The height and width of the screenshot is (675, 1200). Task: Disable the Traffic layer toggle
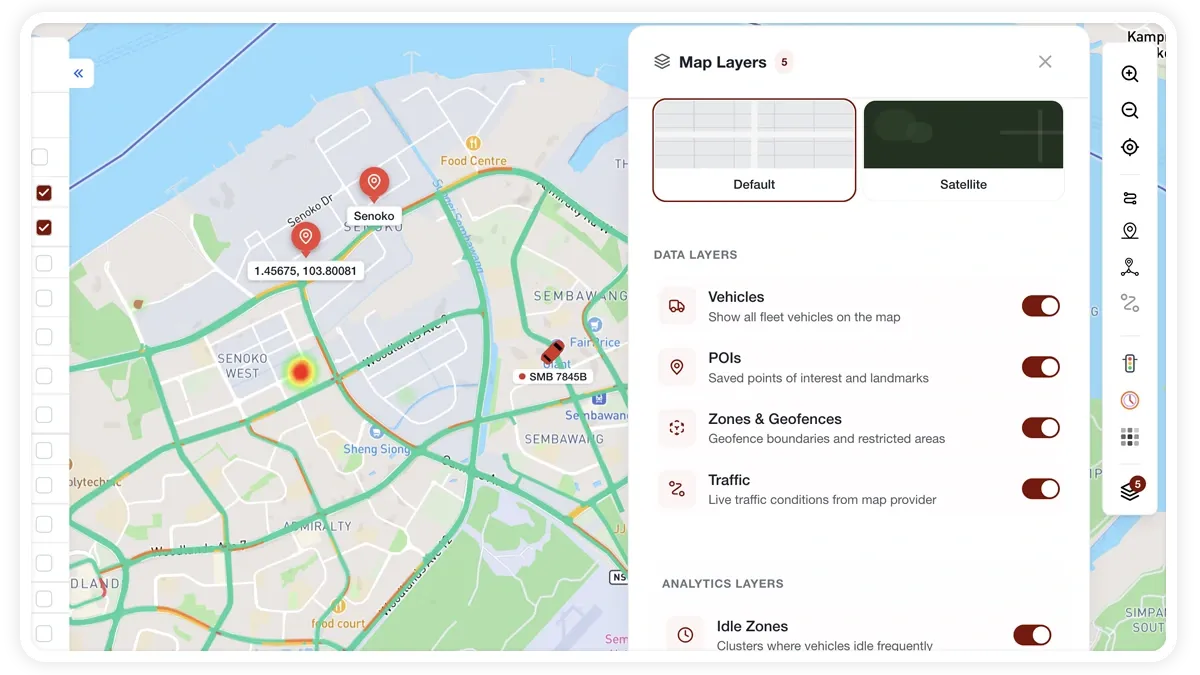(x=1040, y=489)
